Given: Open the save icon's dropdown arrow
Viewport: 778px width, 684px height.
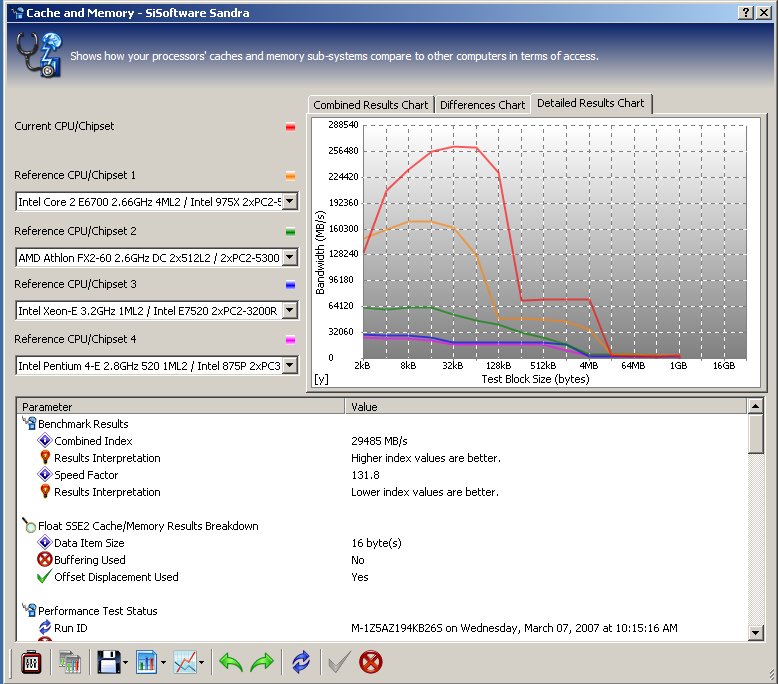Looking at the screenshot, I should click(x=126, y=662).
